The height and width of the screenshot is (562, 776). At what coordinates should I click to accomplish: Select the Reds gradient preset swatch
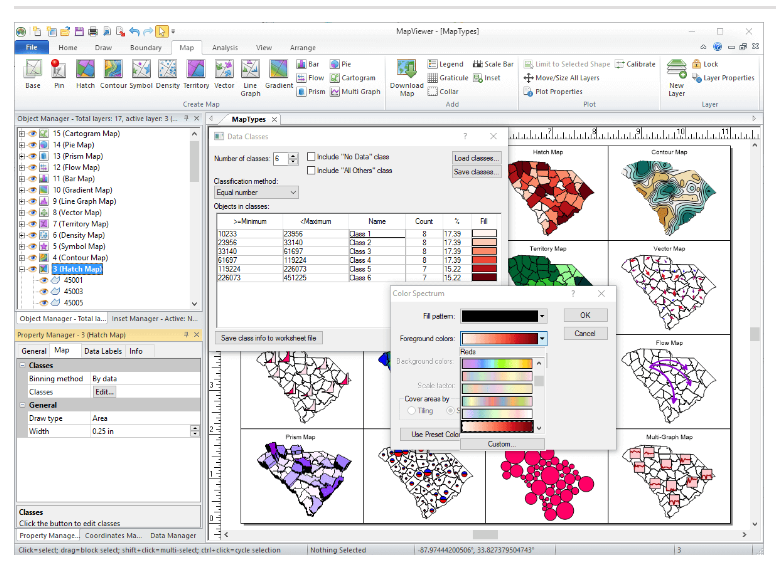pyautogui.click(x=497, y=426)
